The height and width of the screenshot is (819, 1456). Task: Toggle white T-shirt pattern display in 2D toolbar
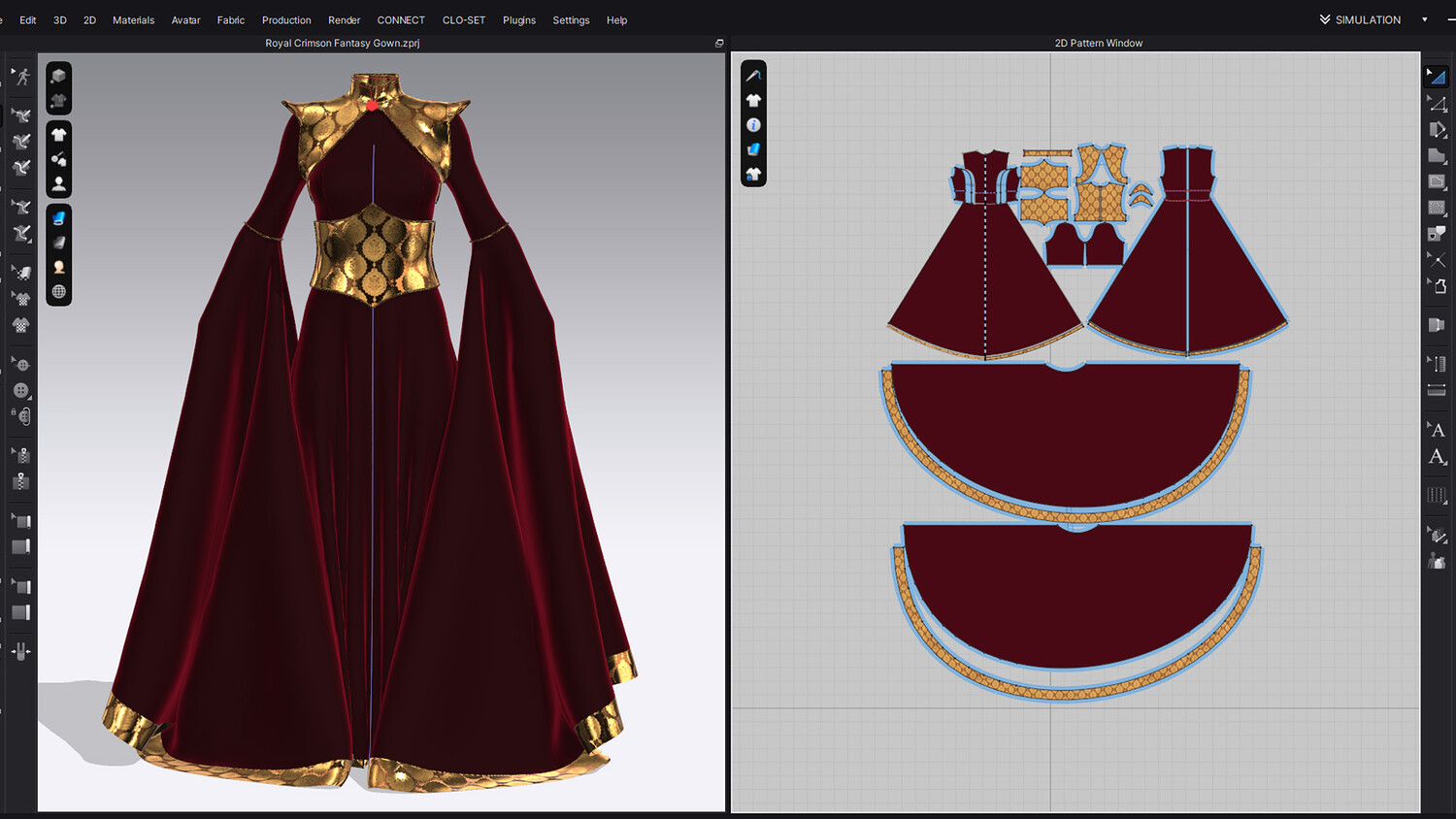(x=753, y=100)
